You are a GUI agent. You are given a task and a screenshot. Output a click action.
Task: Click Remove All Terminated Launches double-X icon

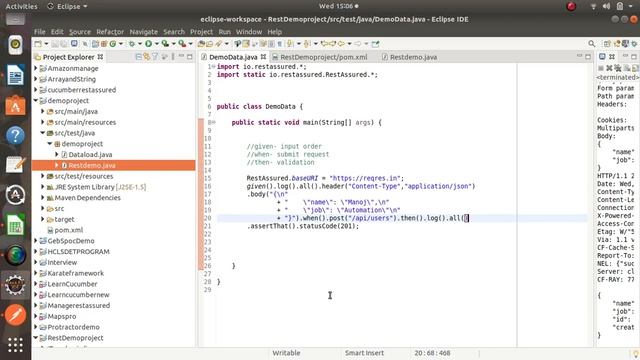[x=618, y=68]
